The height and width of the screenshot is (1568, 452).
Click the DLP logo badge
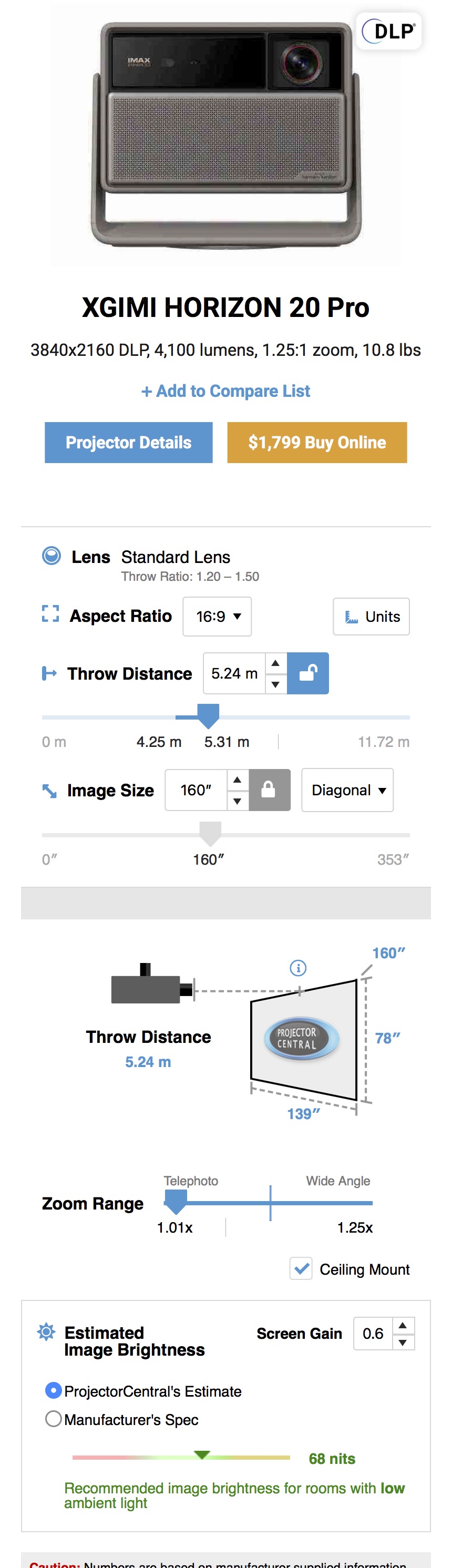point(389,31)
